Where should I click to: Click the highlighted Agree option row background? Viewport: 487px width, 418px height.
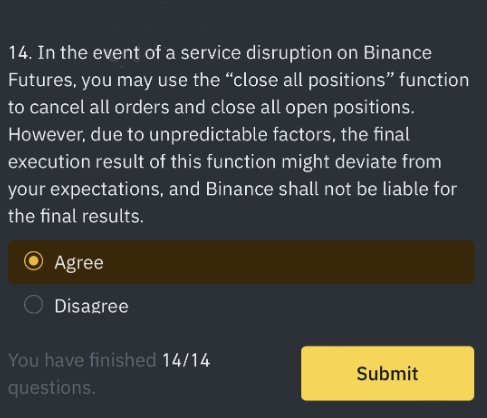coord(241,262)
